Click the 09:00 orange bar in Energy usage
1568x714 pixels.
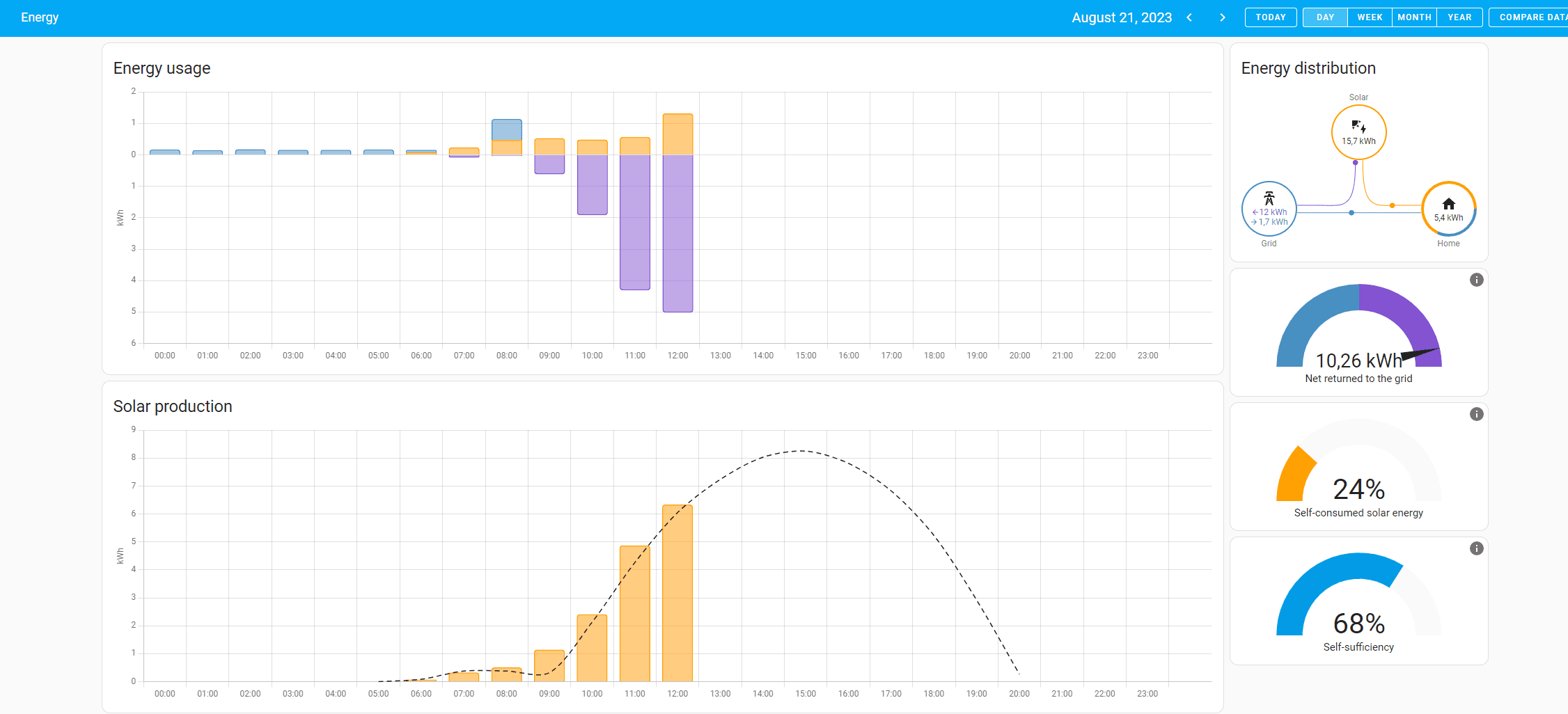(x=549, y=147)
